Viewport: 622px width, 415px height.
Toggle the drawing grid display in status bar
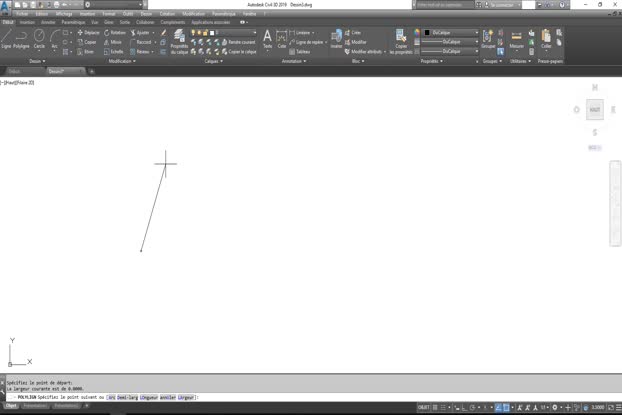click(435, 407)
